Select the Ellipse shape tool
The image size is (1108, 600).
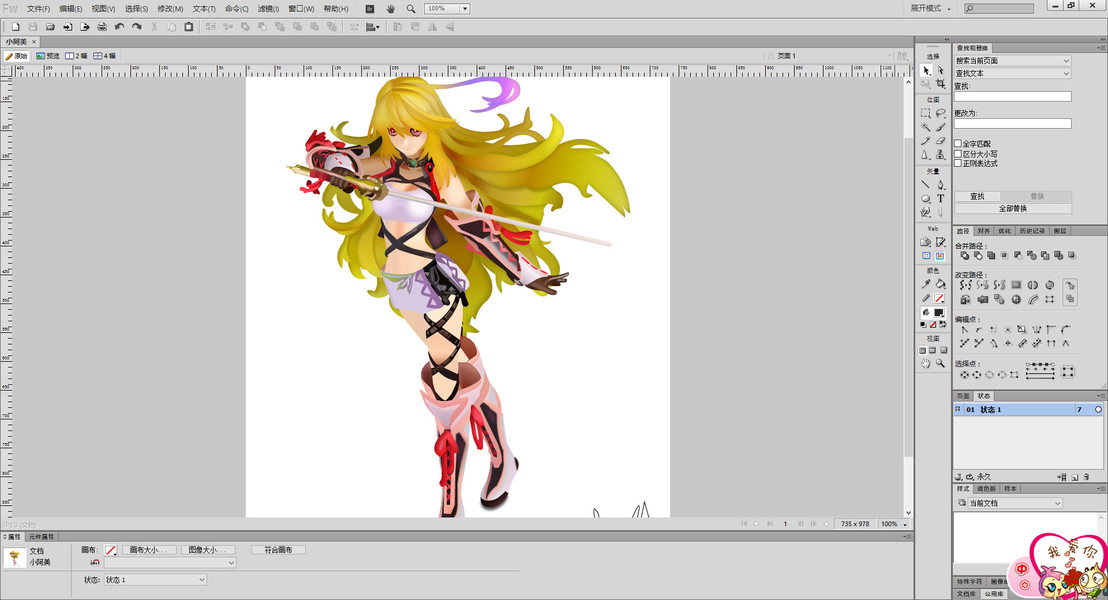click(926, 199)
